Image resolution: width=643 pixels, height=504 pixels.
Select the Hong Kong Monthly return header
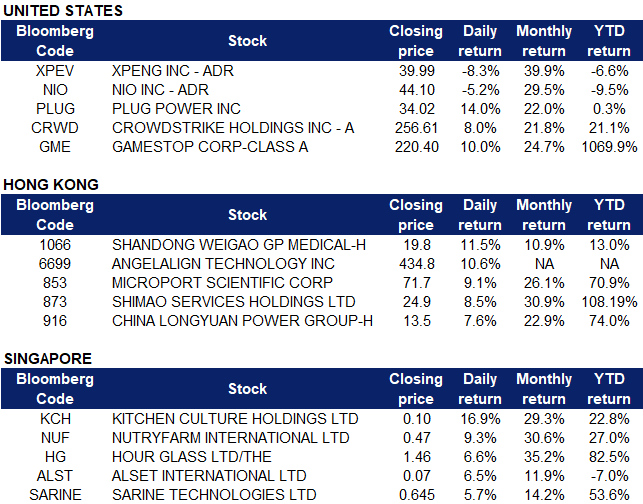pos(543,215)
